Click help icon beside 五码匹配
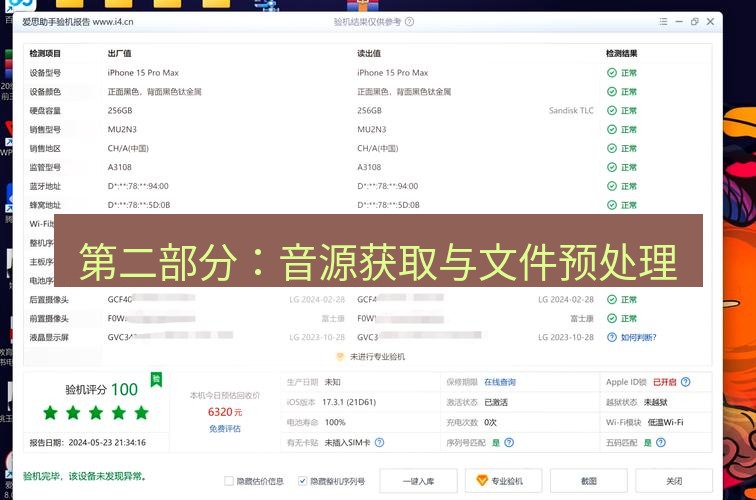This screenshot has width=756, height=500. [661, 442]
